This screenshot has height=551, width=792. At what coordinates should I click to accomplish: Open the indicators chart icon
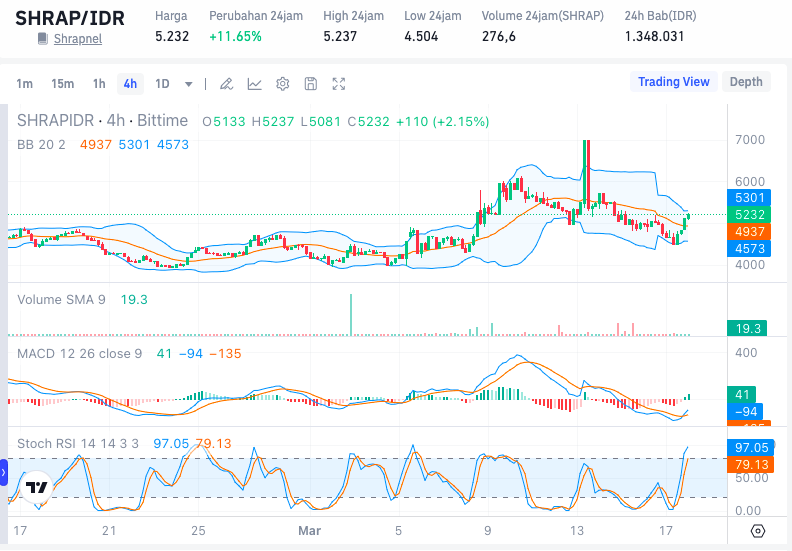tap(255, 84)
